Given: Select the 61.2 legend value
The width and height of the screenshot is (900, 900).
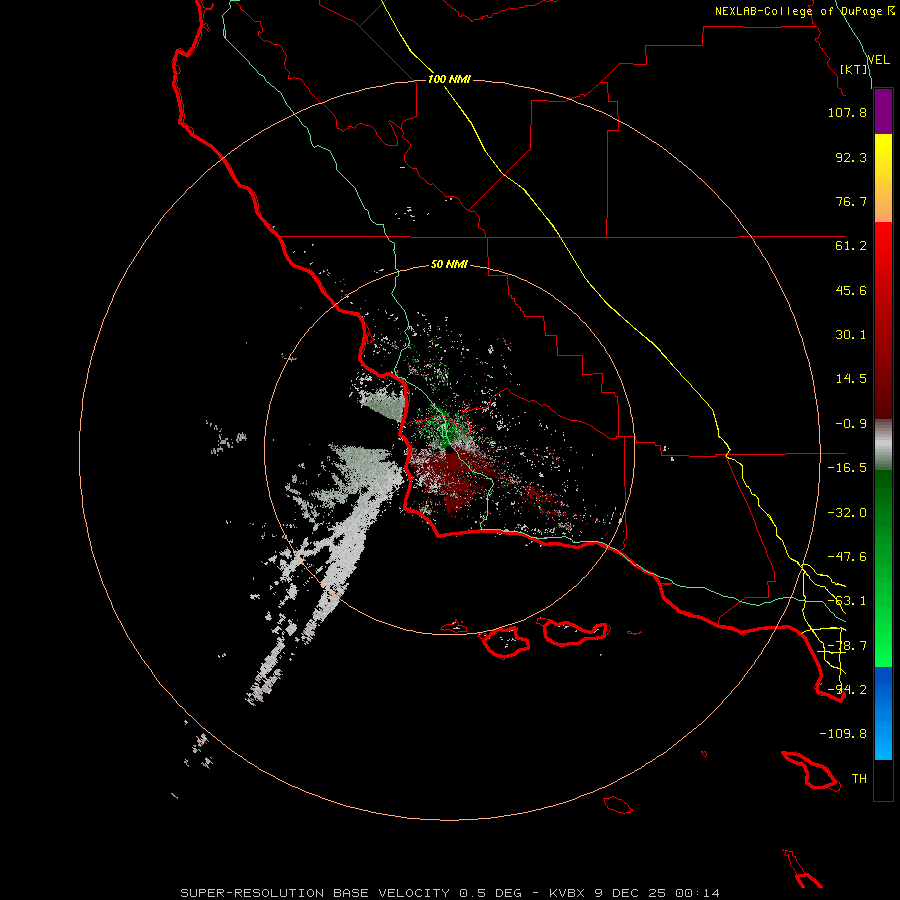Looking at the screenshot, I should tap(851, 246).
